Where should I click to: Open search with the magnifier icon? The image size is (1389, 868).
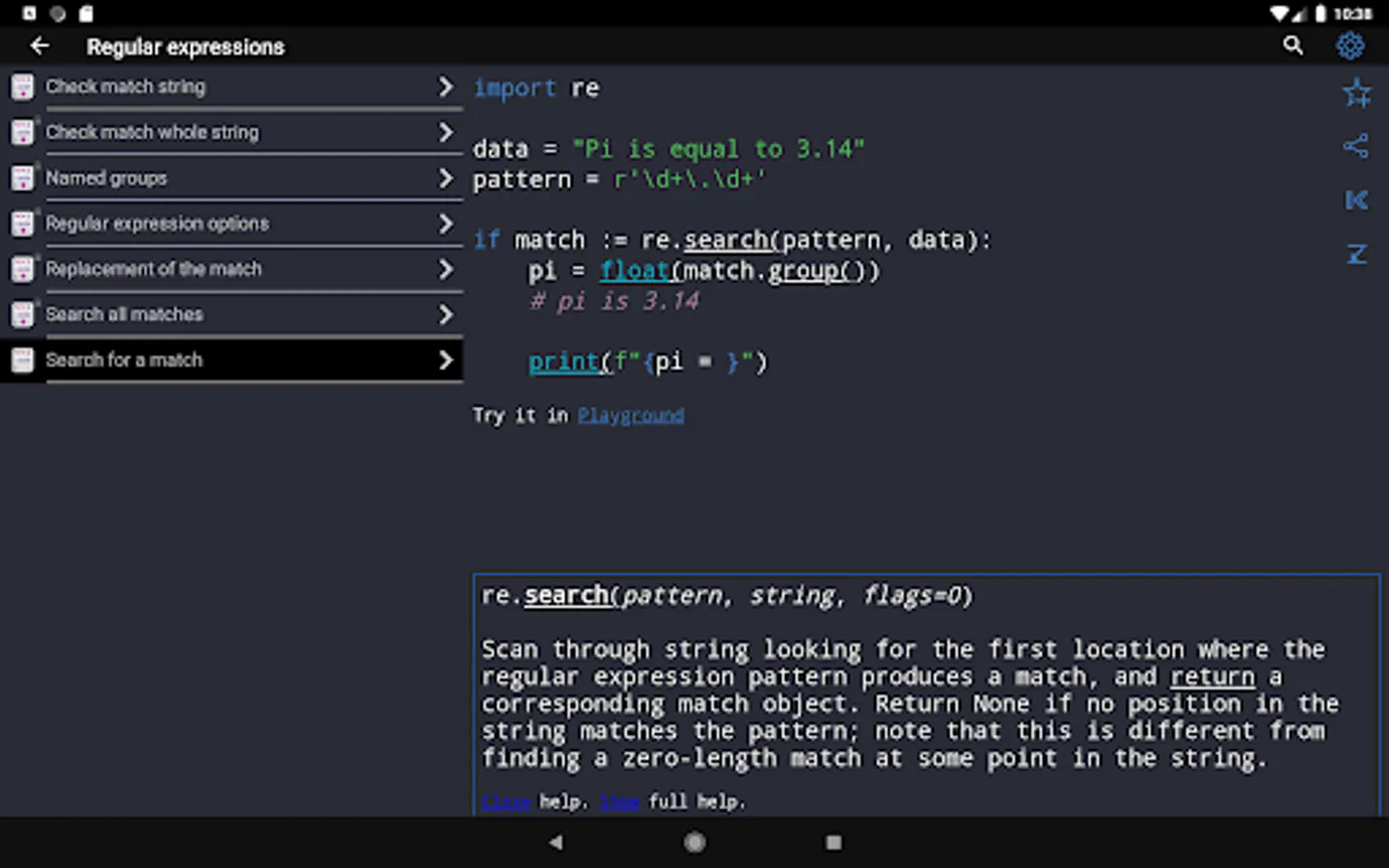pos(1293,45)
